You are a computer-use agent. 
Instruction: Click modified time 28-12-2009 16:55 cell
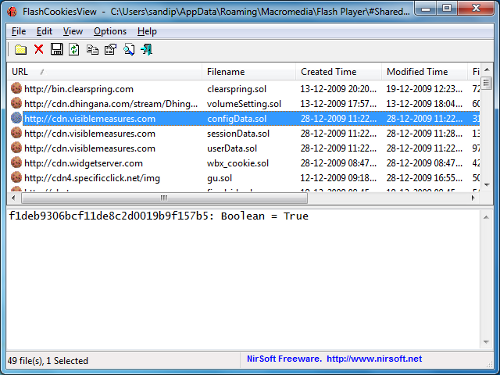tap(424, 178)
